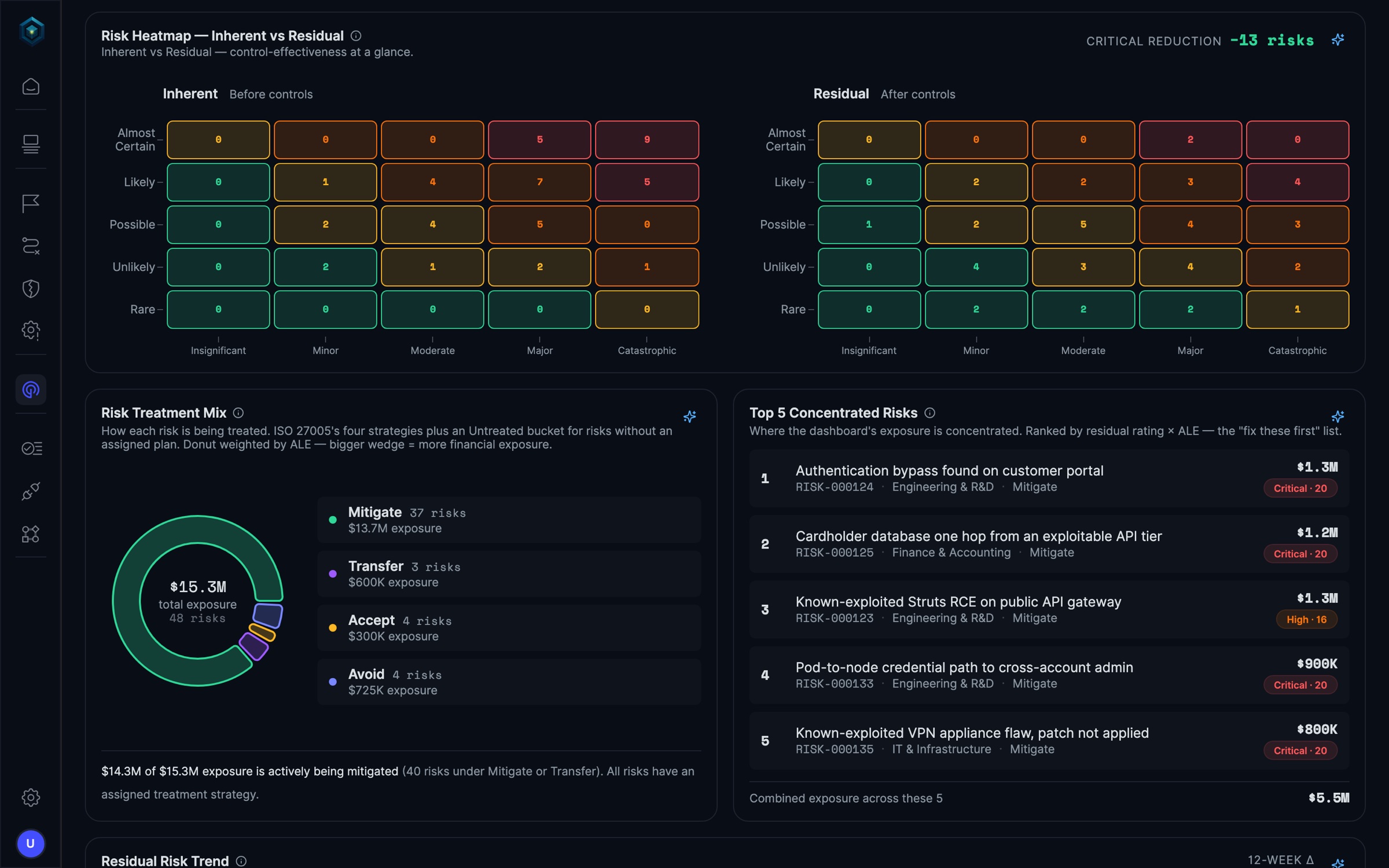Open the bottom settings gear icon
Image resolution: width=1389 pixels, height=868 pixels.
pyautogui.click(x=31, y=797)
